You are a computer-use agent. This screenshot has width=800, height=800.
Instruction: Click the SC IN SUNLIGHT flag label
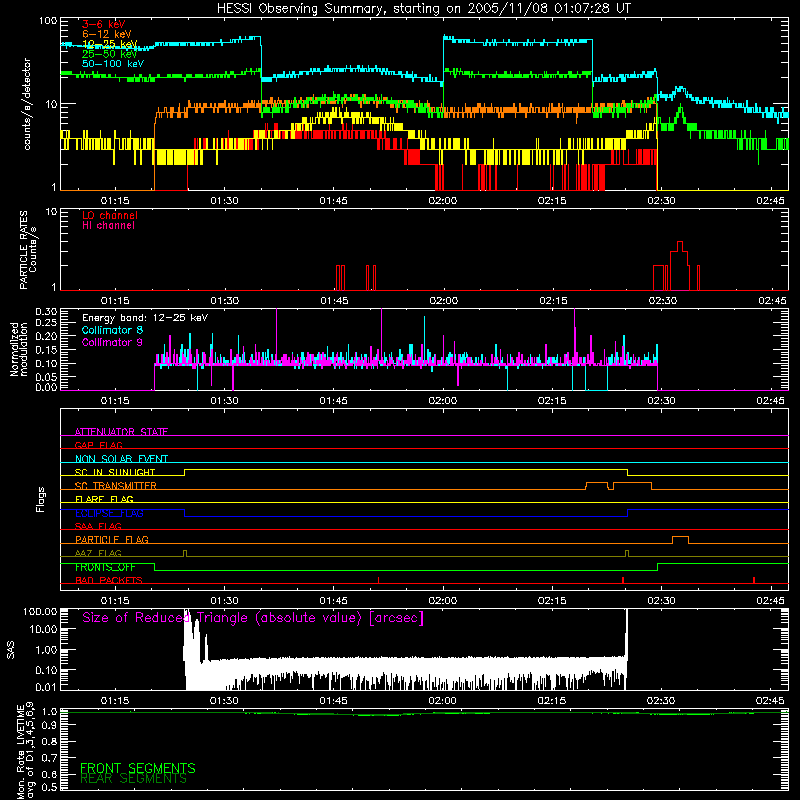115,472
